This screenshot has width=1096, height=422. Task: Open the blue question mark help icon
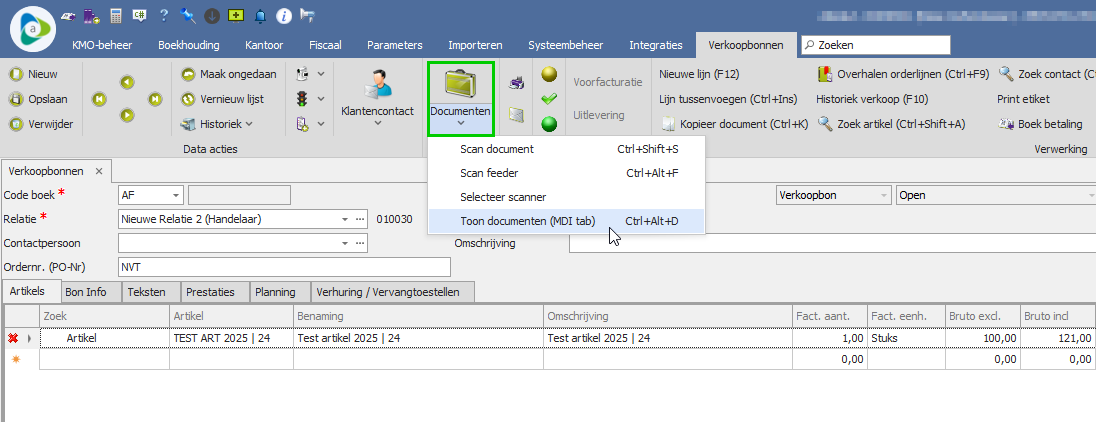click(x=164, y=16)
